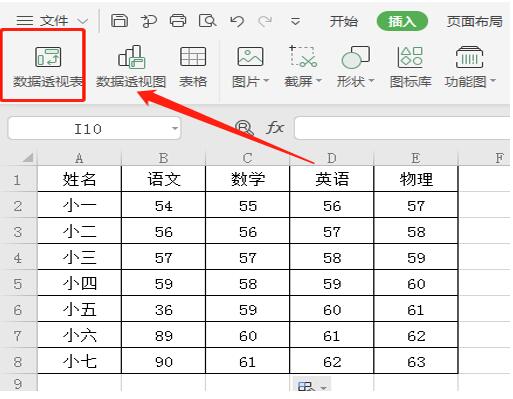The image size is (513, 399).
Task: Expand the 功能图 dropdown arrow
Action: pos(492,81)
